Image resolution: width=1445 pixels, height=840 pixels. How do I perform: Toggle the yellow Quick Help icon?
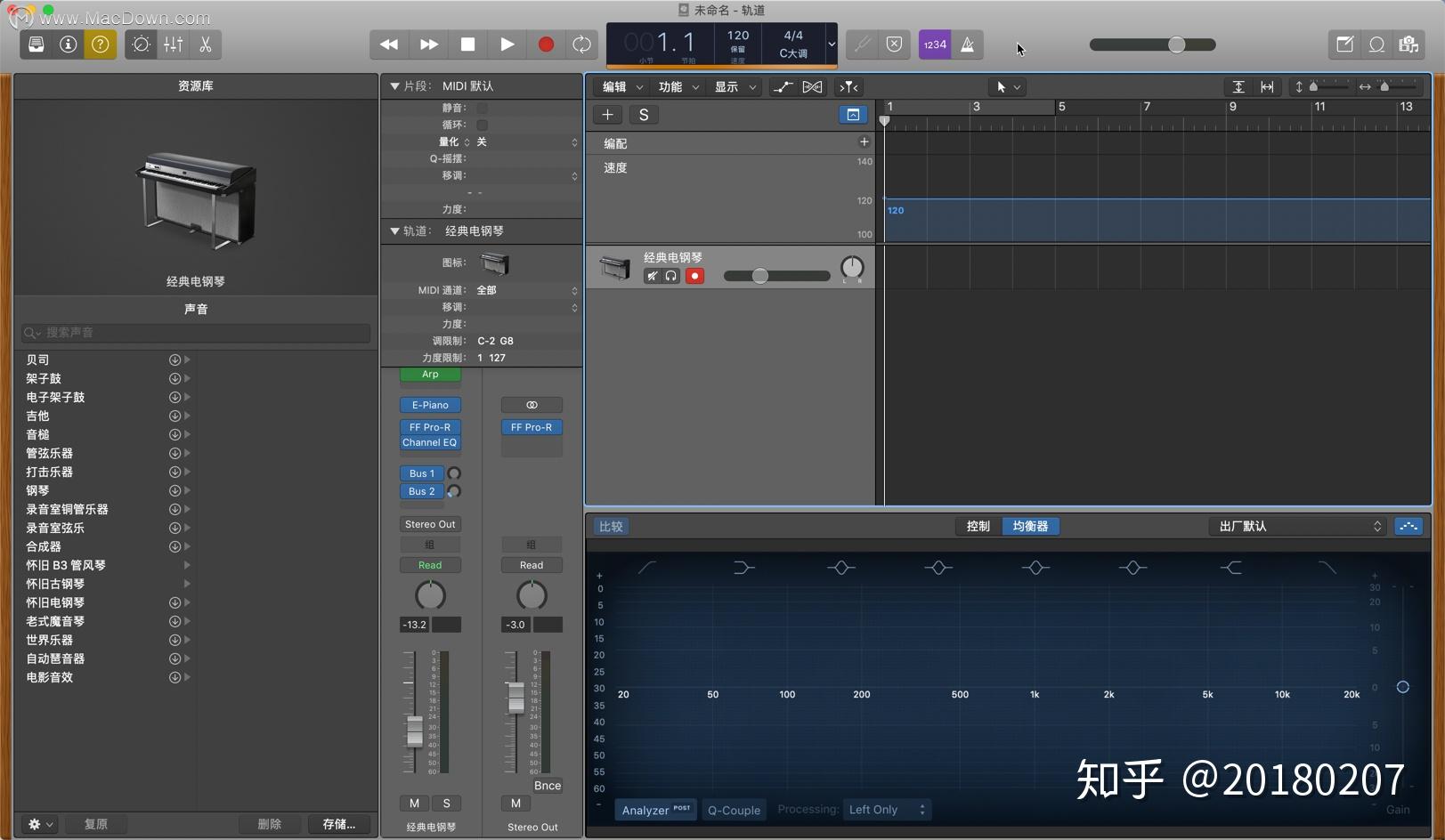pyautogui.click(x=100, y=44)
